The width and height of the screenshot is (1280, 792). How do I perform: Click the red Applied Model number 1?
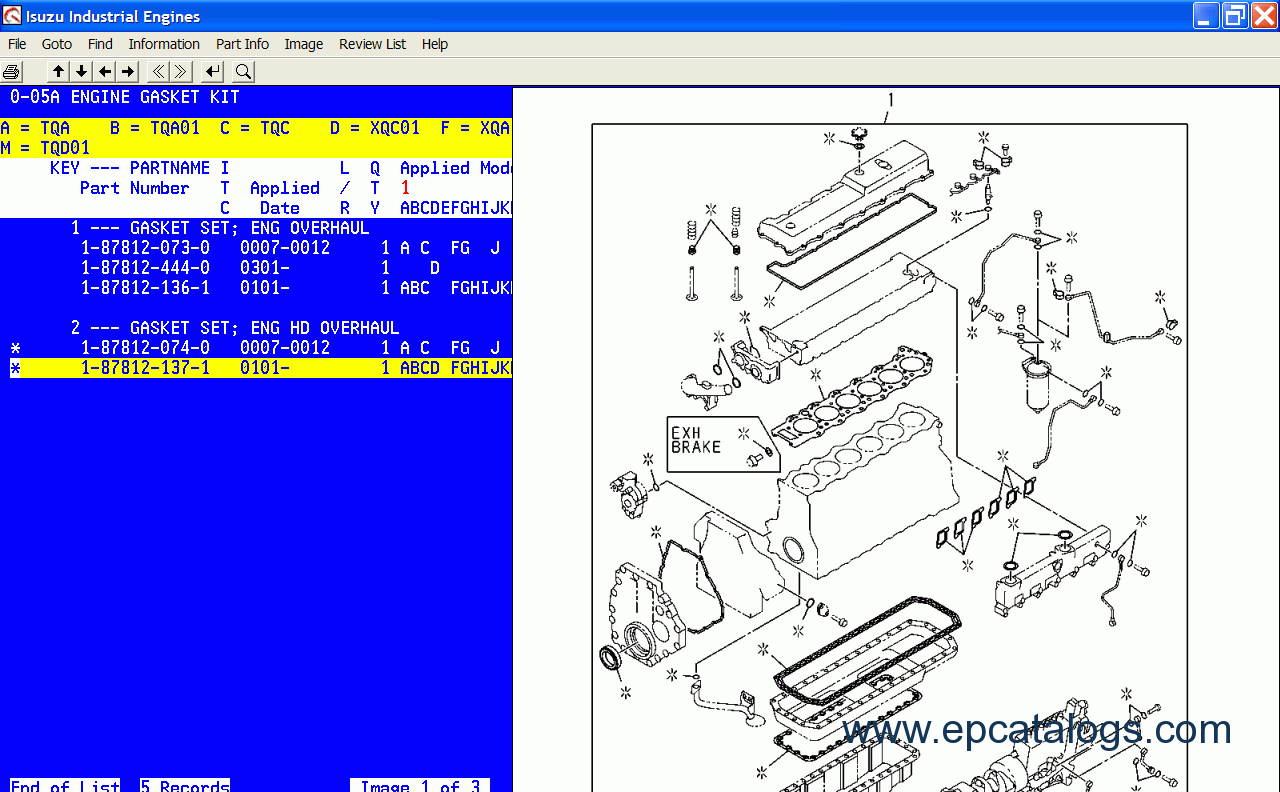405,188
